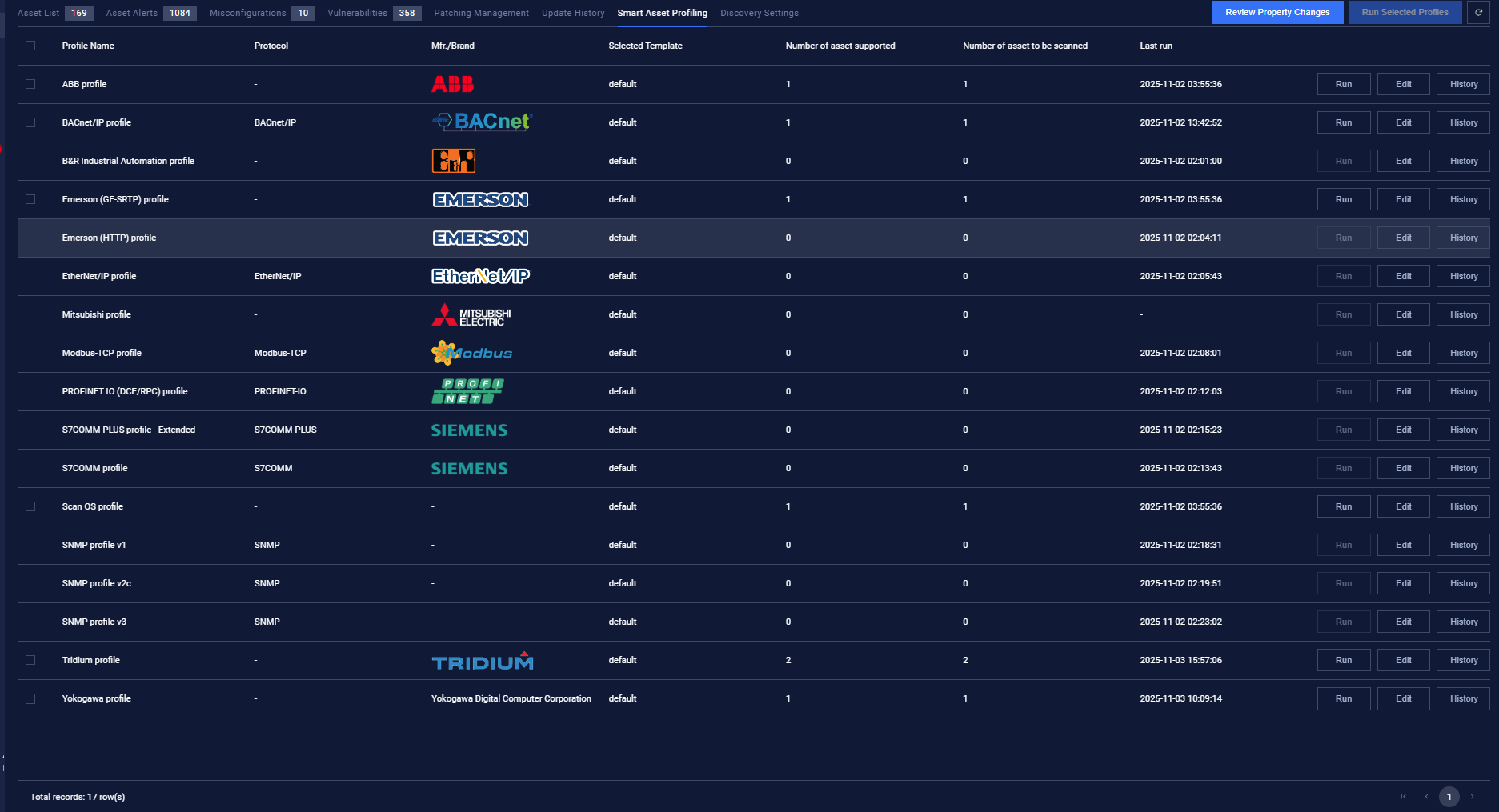Image resolution: width=1499 pixels, height=812 pixels.
Task: Open the Patching Management tab
Action: click(x=481, y=13)
